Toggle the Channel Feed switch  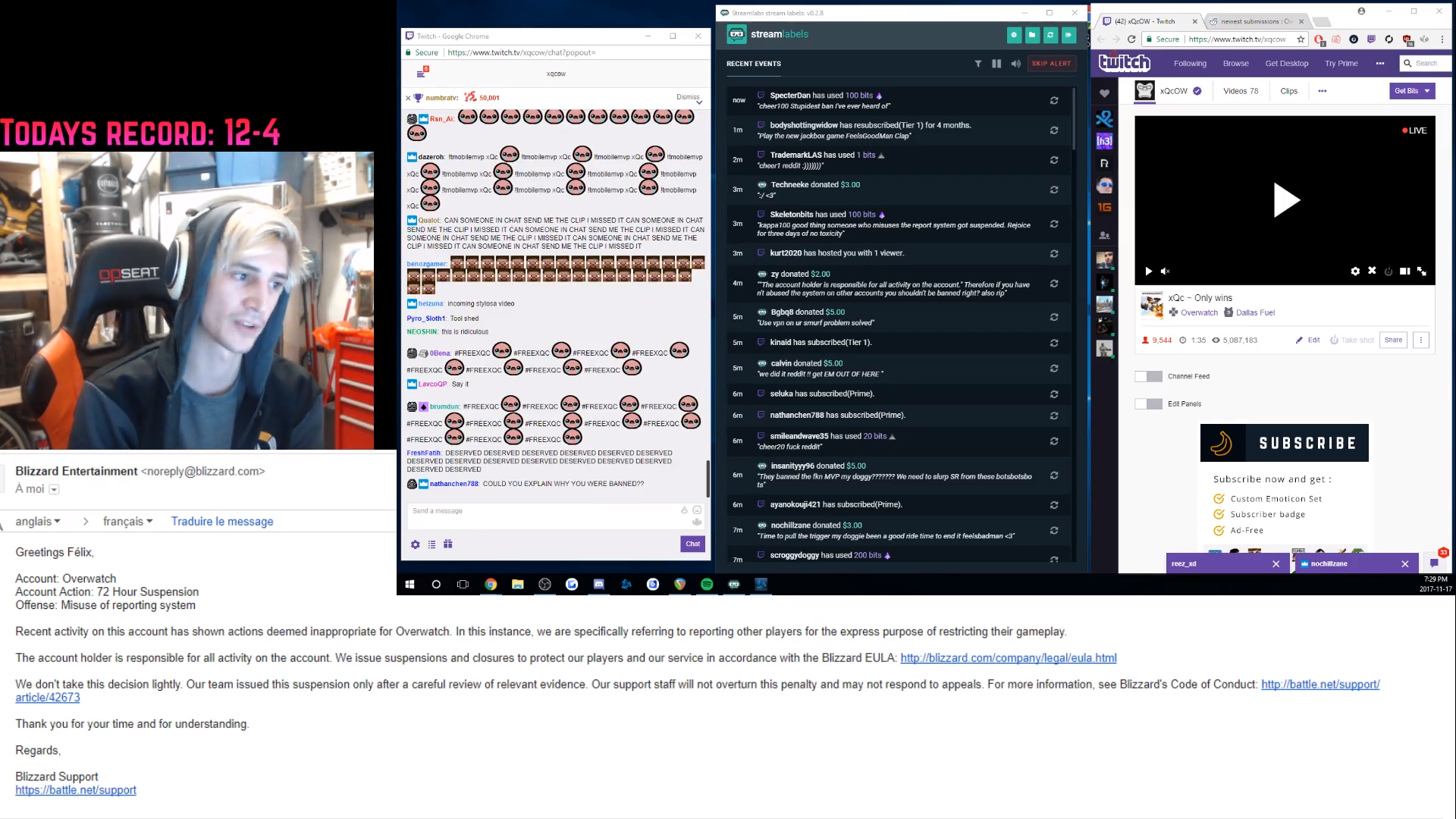[1148, 377]
